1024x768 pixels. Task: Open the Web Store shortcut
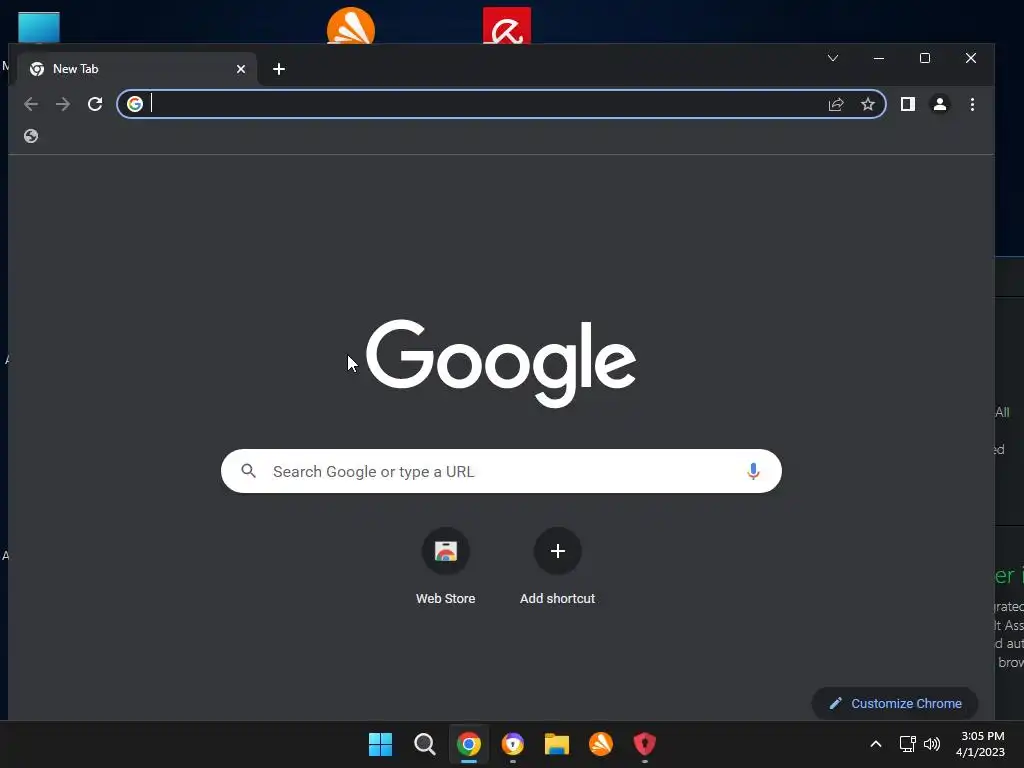click(445, 568)
